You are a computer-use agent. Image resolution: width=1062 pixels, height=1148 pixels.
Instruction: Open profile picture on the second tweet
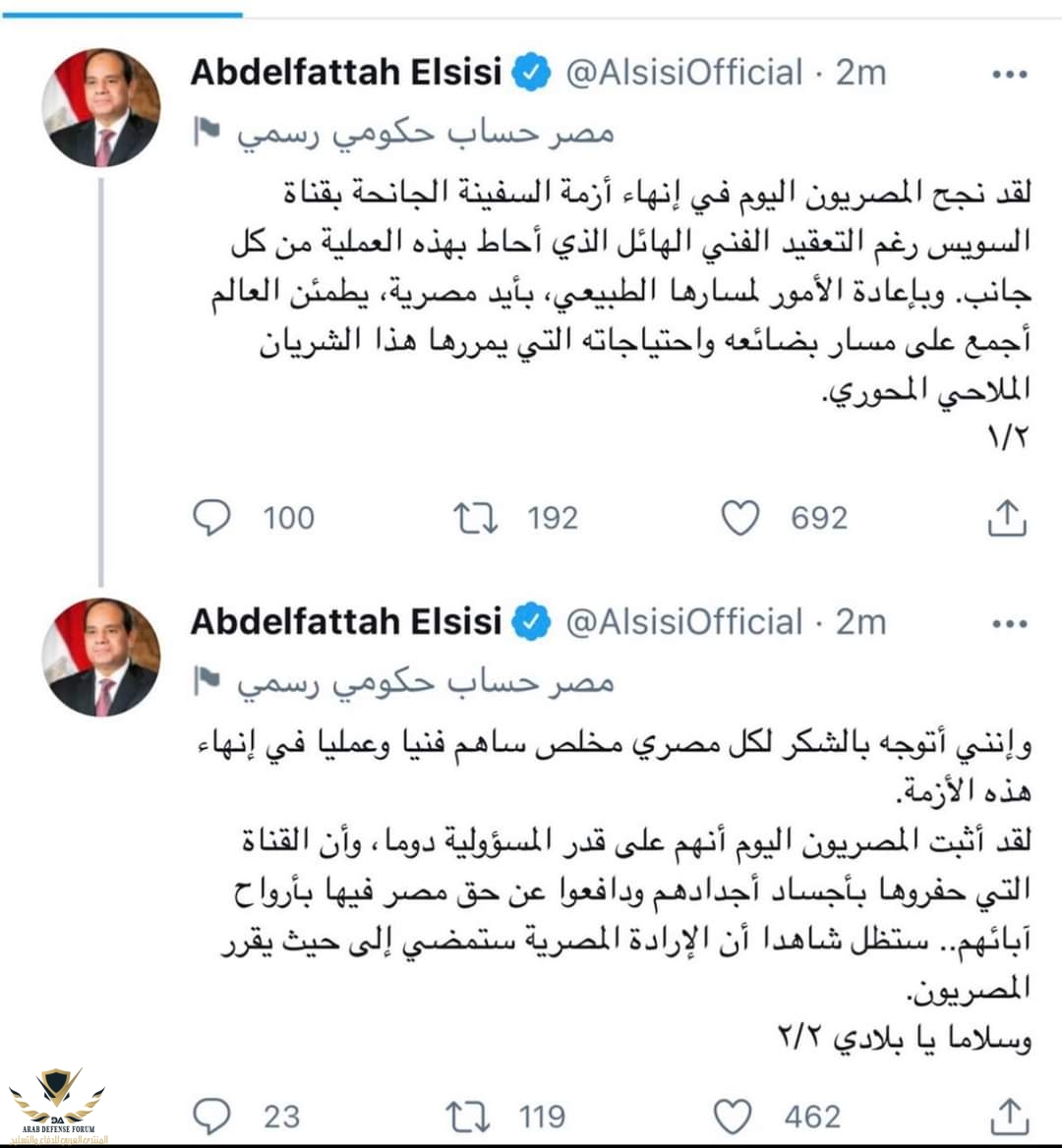coord(101,657)
